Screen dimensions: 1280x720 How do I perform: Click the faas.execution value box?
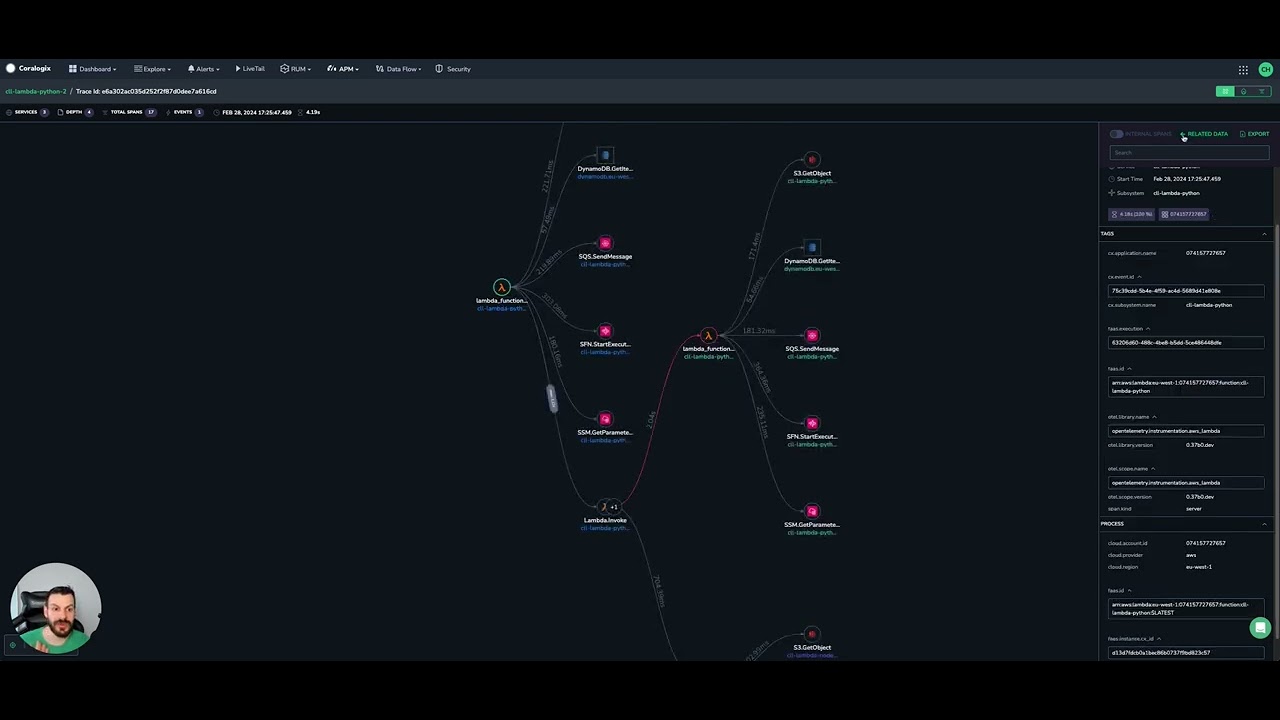click(1186, 343)
